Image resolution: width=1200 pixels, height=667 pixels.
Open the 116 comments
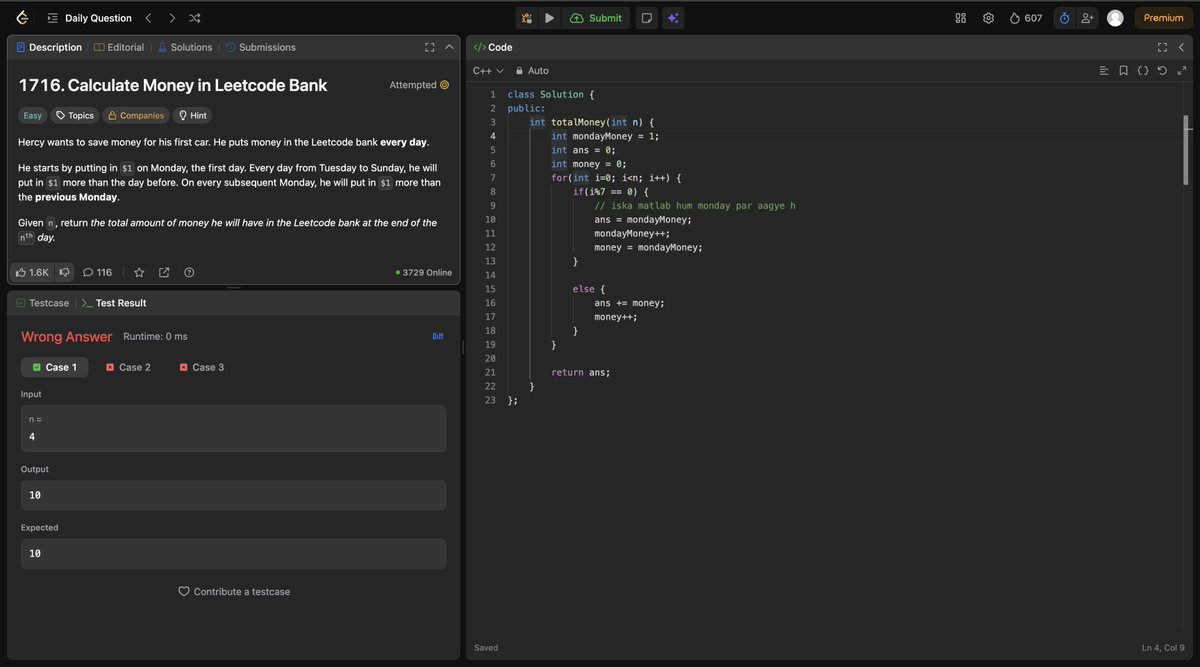[x=97, y=272]
